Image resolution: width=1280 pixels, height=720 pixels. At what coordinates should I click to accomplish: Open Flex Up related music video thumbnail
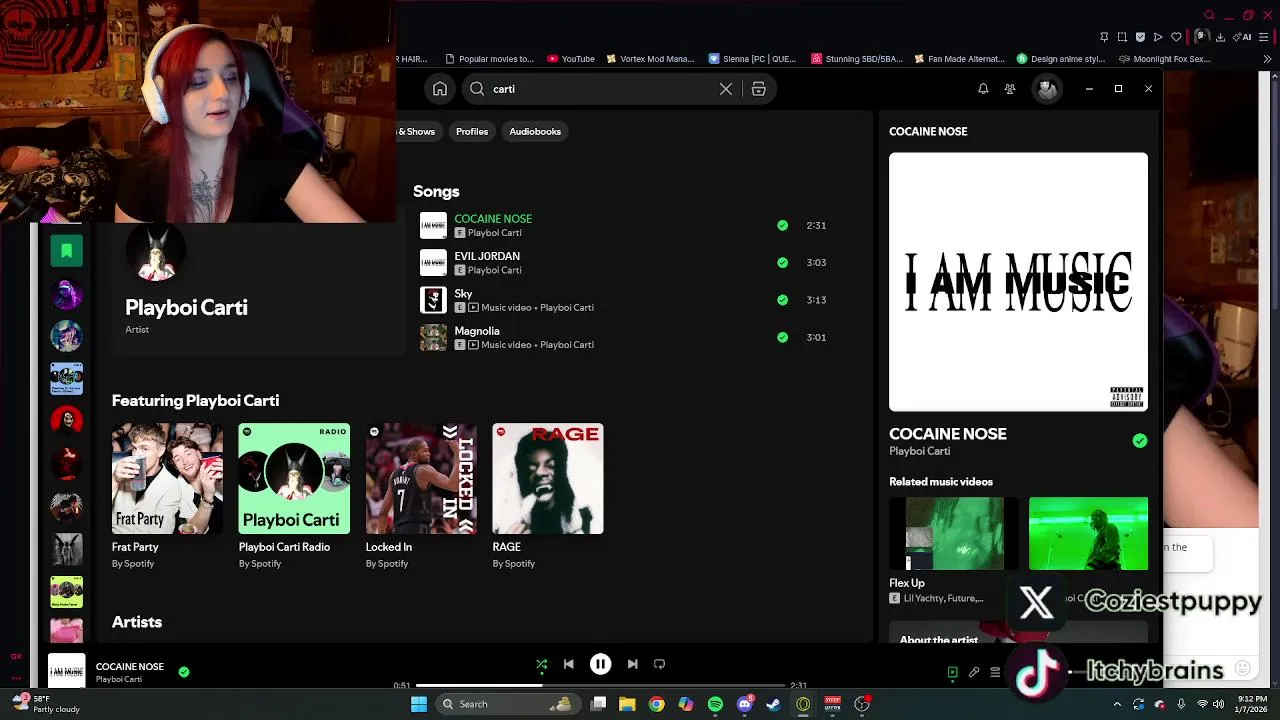coord(954,533)
